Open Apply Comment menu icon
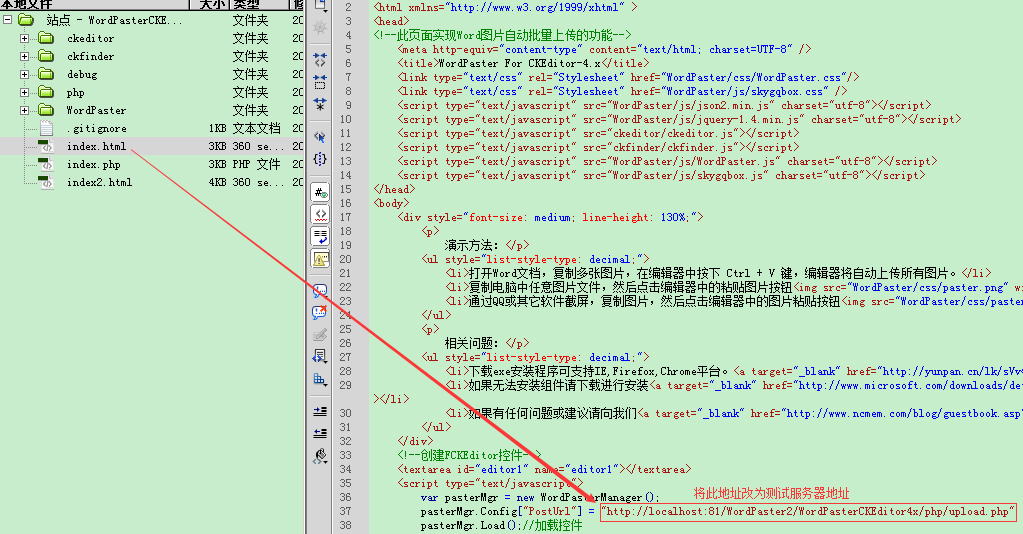Screen dimensions: 1023x534 coord(320,291)
